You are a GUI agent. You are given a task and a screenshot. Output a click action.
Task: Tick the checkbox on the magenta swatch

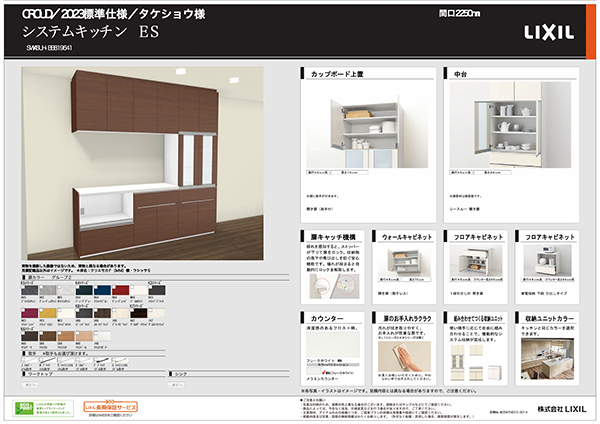(x=23, y=310)
